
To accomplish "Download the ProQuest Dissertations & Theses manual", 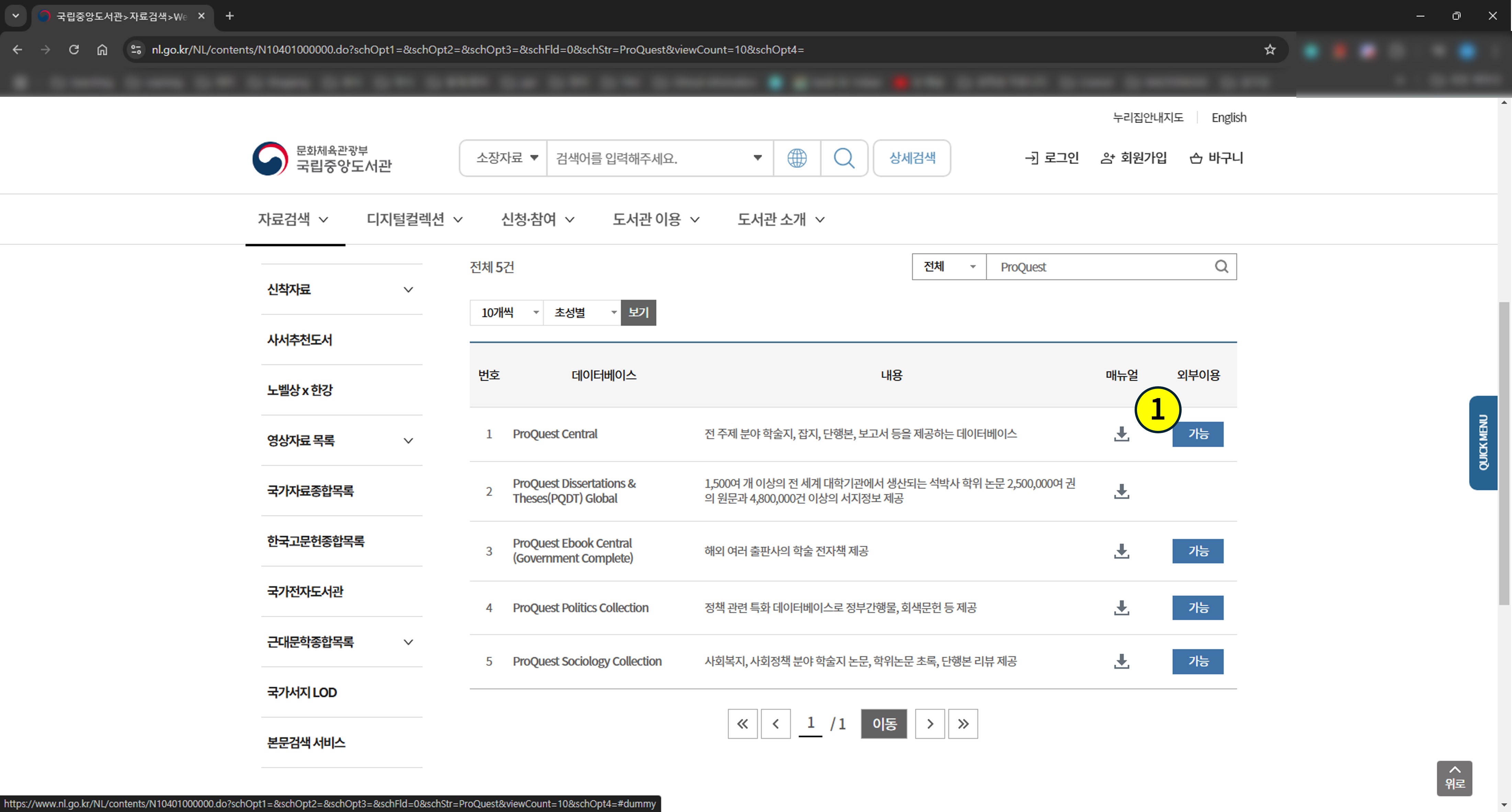I will pyautogui.click(x=1121, y=491).
